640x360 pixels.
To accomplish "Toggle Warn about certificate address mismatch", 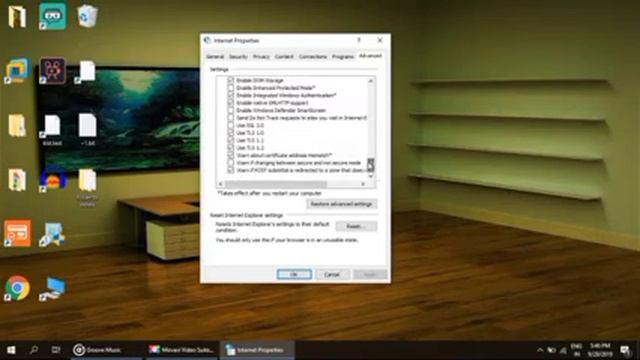I will tap(231, 155).
